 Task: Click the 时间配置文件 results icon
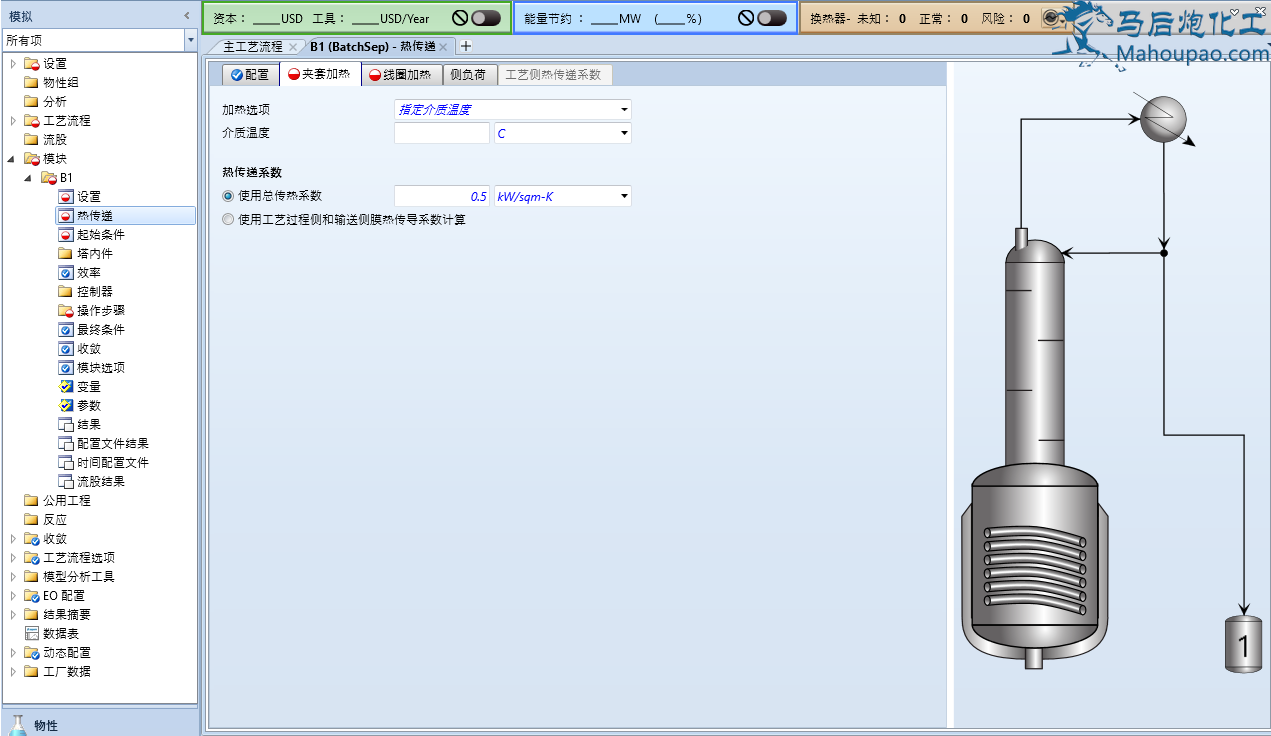(66, 463)
